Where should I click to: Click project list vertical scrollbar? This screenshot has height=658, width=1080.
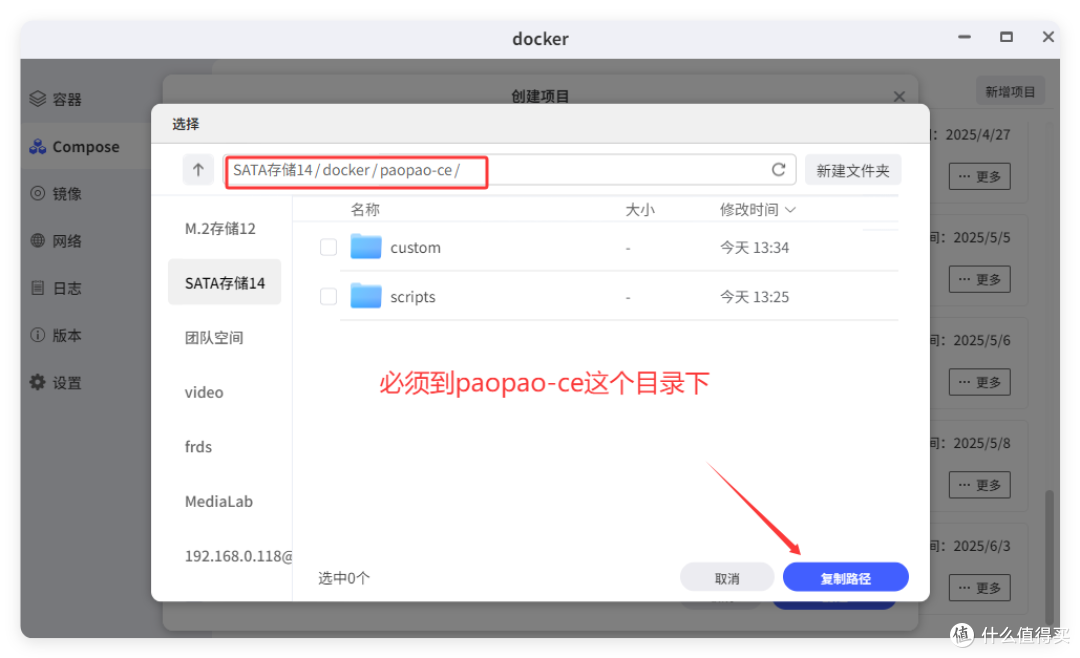point(1049,557)
